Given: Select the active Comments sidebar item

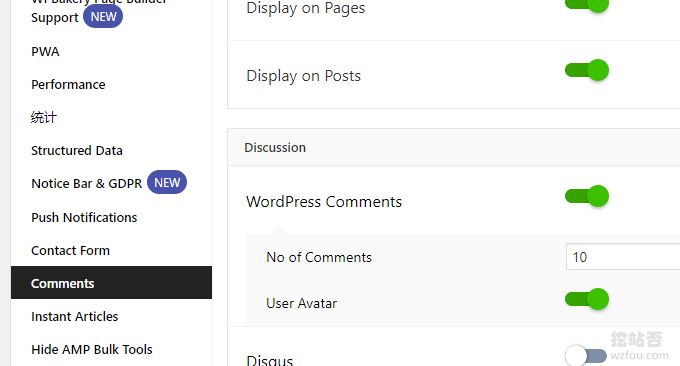Looking at the screenshot, I should pyautogui.click(x=111, y=283).
